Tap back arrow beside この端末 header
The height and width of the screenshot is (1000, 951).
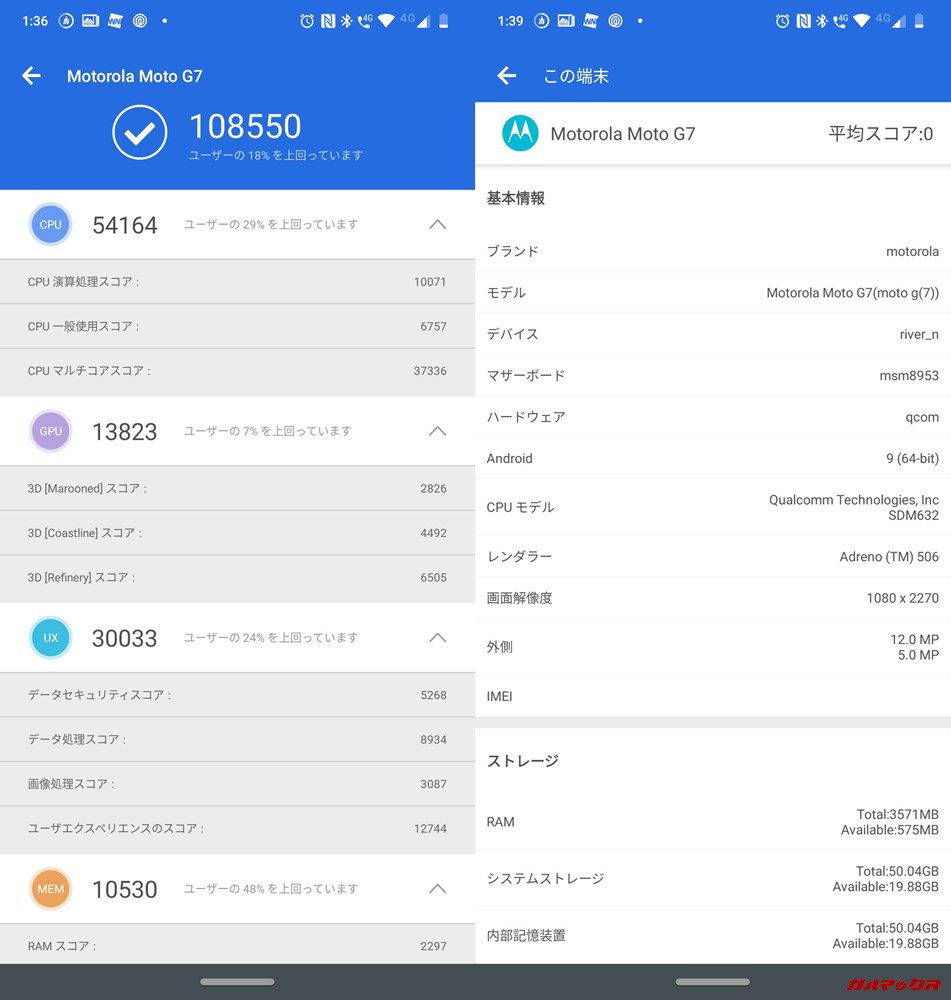click(506, 75)
